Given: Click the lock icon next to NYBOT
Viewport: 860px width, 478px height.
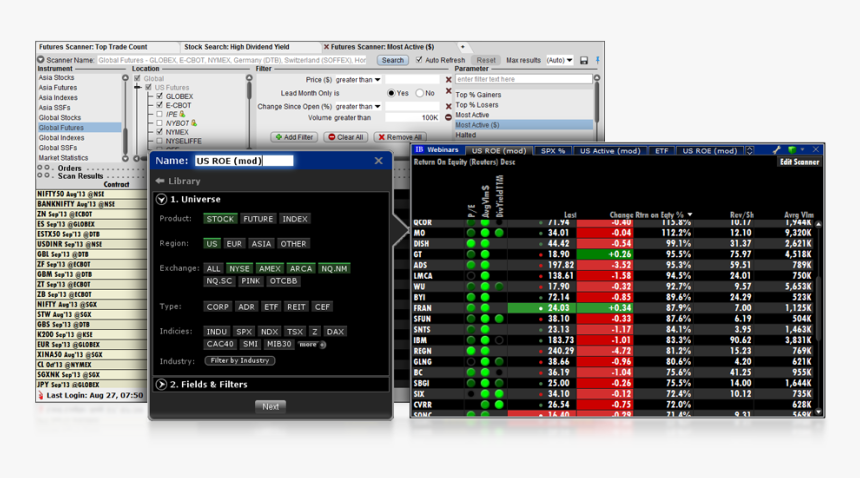Looking at the screenshot, I should [194, 123].
